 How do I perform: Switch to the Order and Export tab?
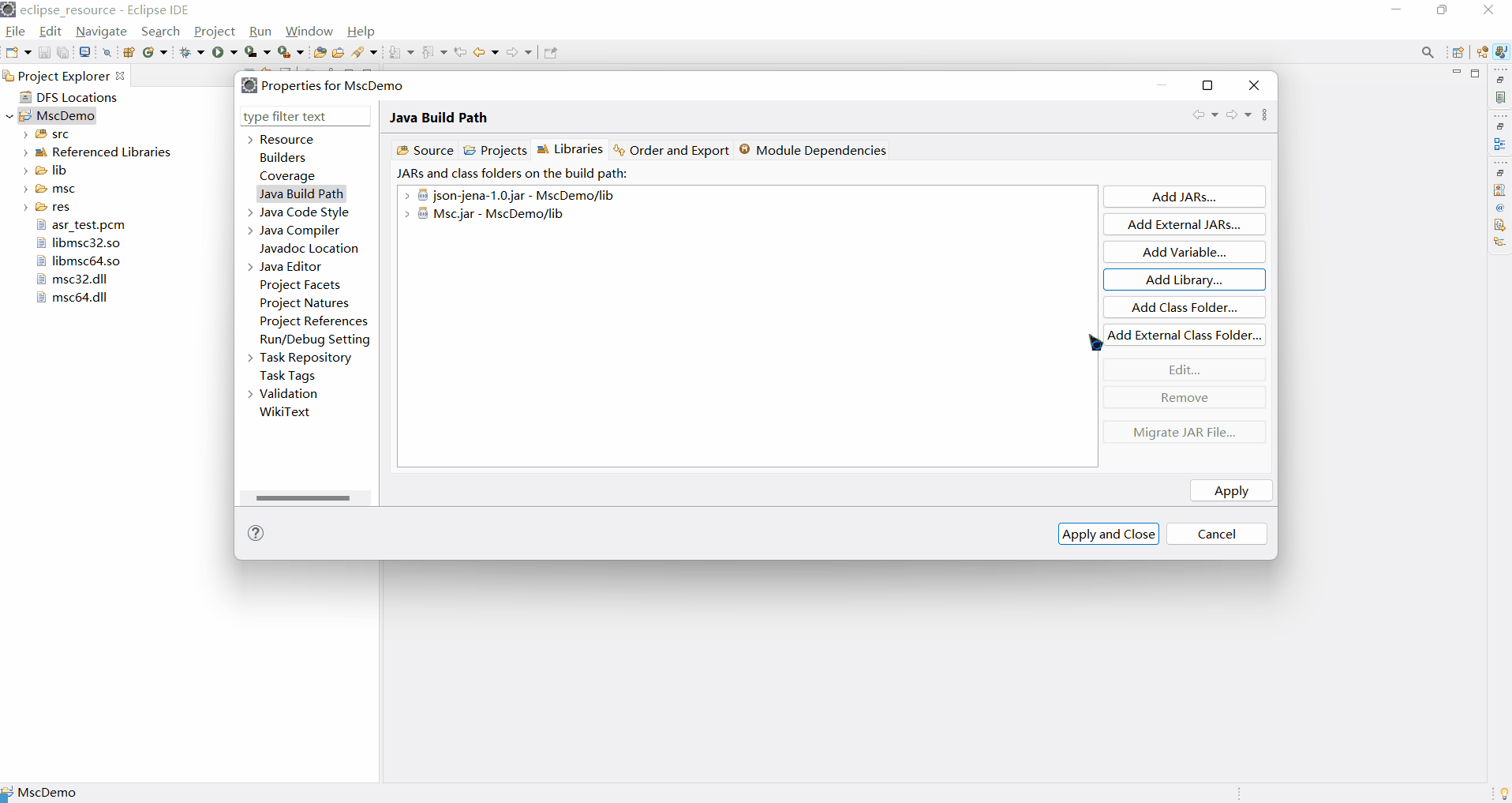[672, 150]
